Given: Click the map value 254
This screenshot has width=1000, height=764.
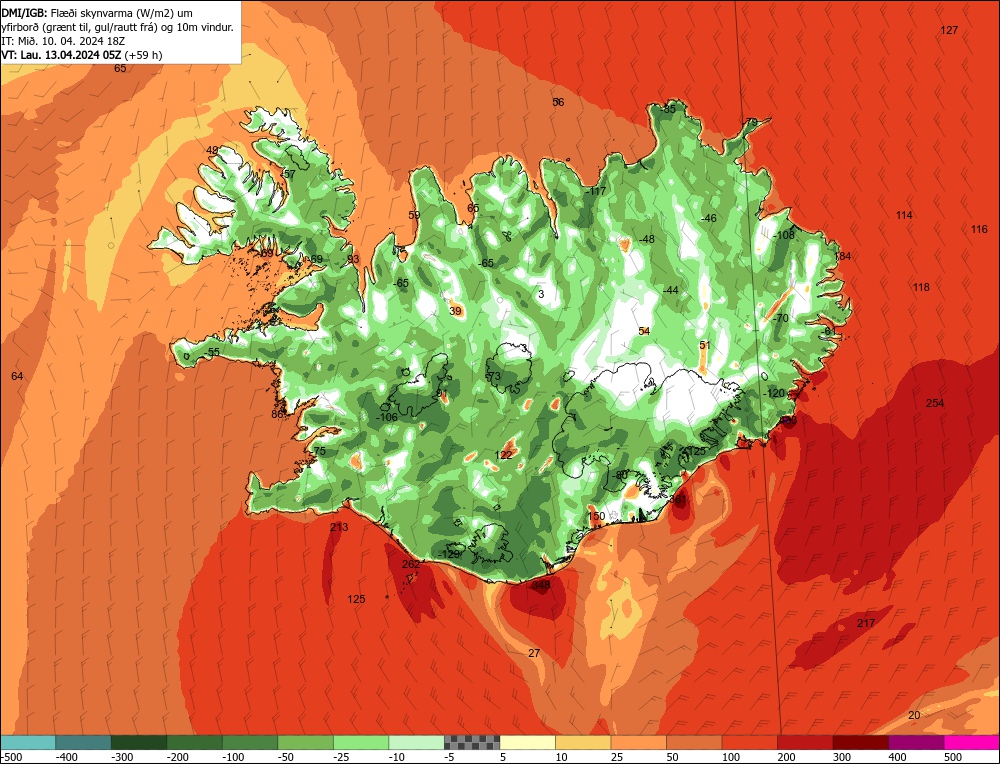Looking at the screenshot, I should (934, 403).
